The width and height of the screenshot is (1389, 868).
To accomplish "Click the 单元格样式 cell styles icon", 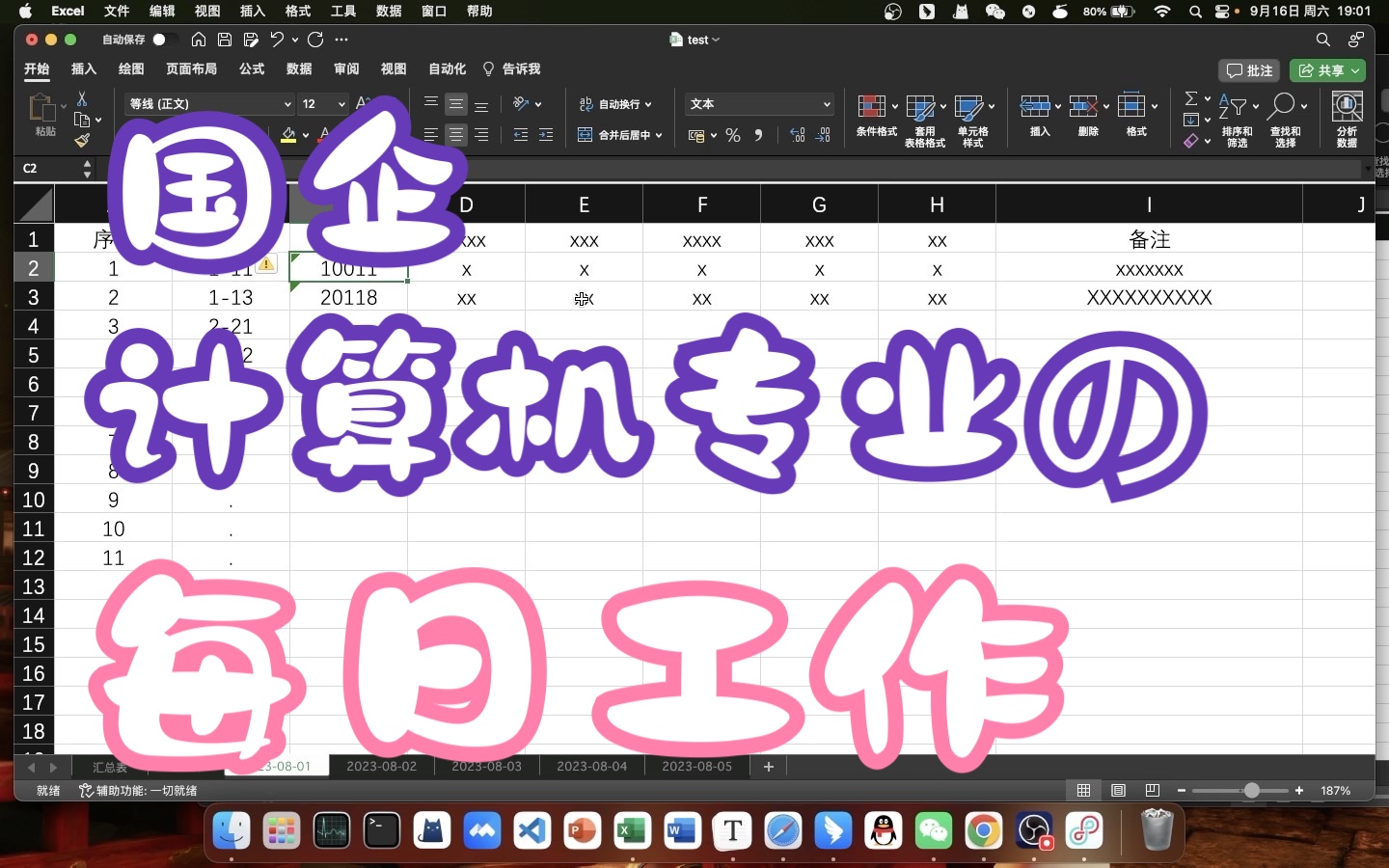I will [x=968, y=106].
